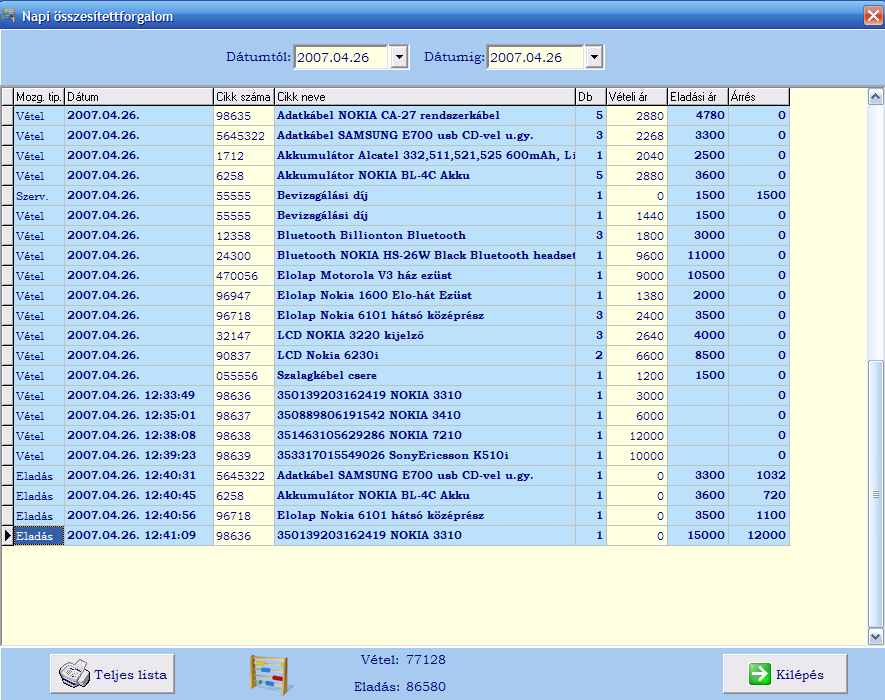
Task: Click the selected Eladás cell in last row
Action: tap(39, 536)
